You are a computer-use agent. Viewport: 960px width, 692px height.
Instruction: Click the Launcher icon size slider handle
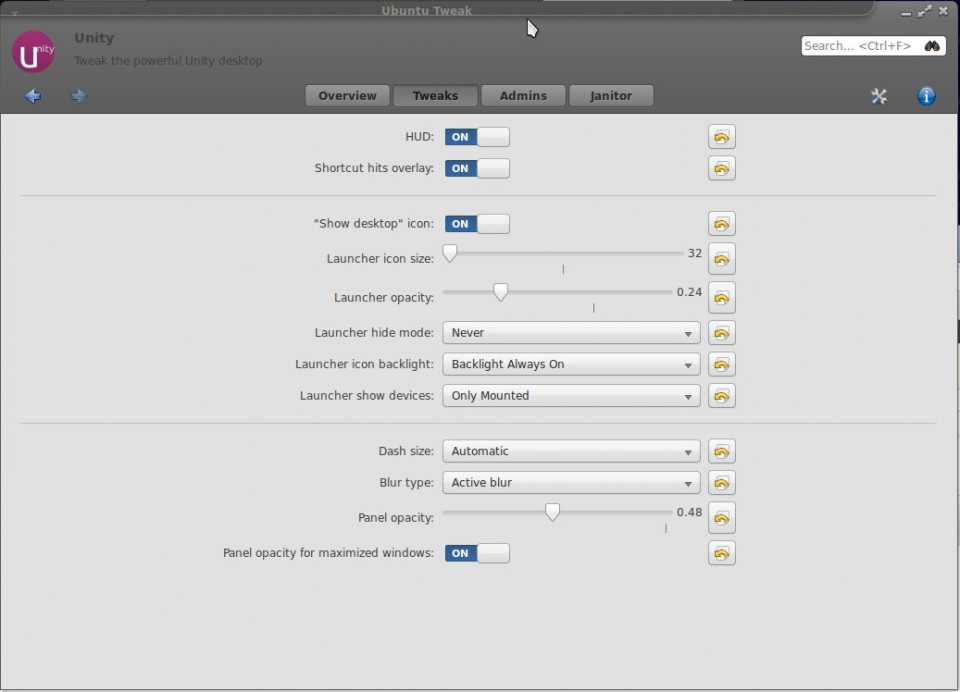(x=450, y=254)
